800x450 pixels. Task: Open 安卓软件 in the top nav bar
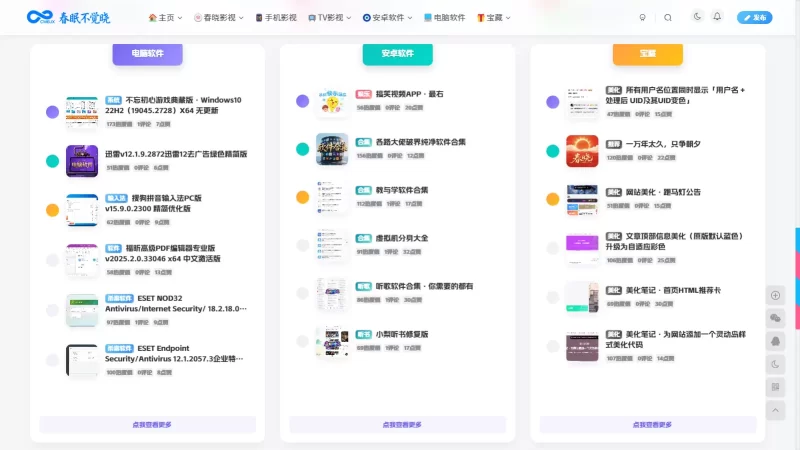(388, 17)
